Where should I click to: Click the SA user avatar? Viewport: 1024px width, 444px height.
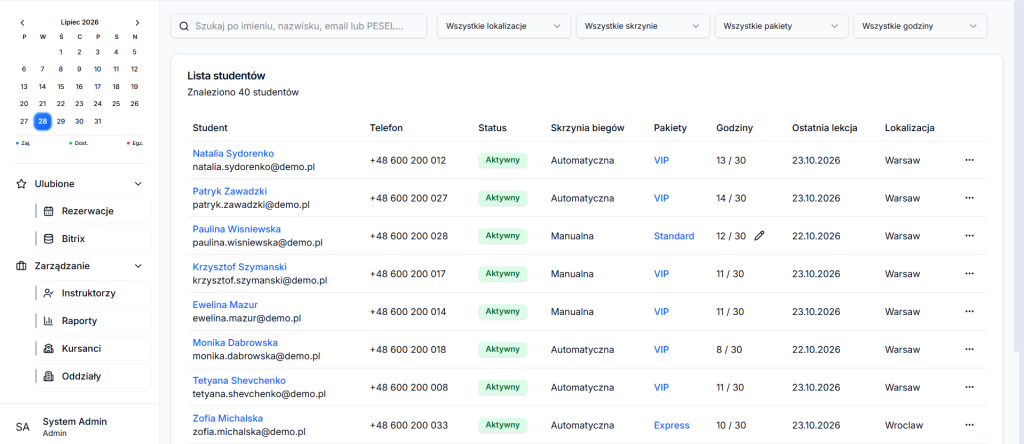(23, 427)
